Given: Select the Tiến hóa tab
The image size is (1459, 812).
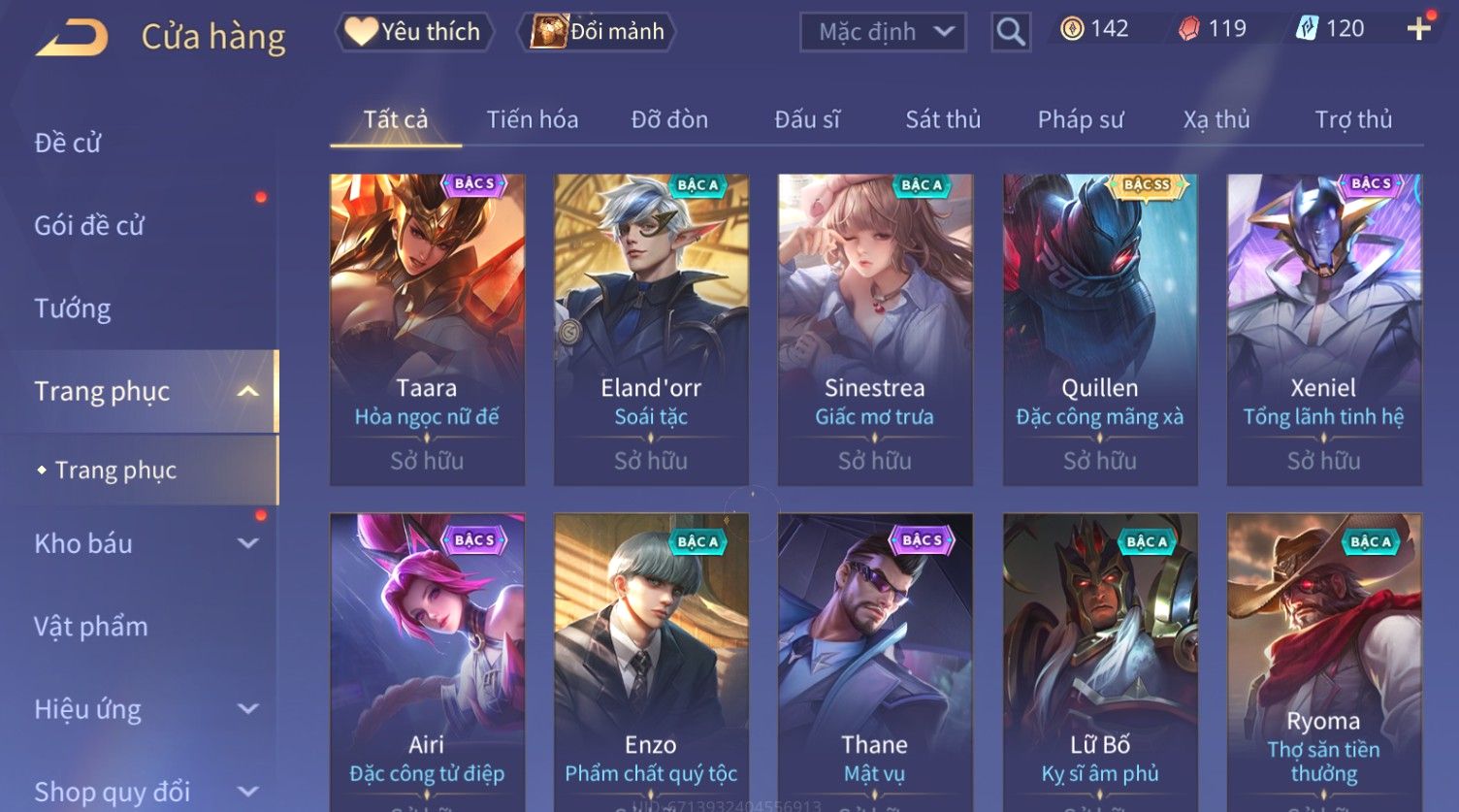Looking at the screenshot, I should pos(533,119).
